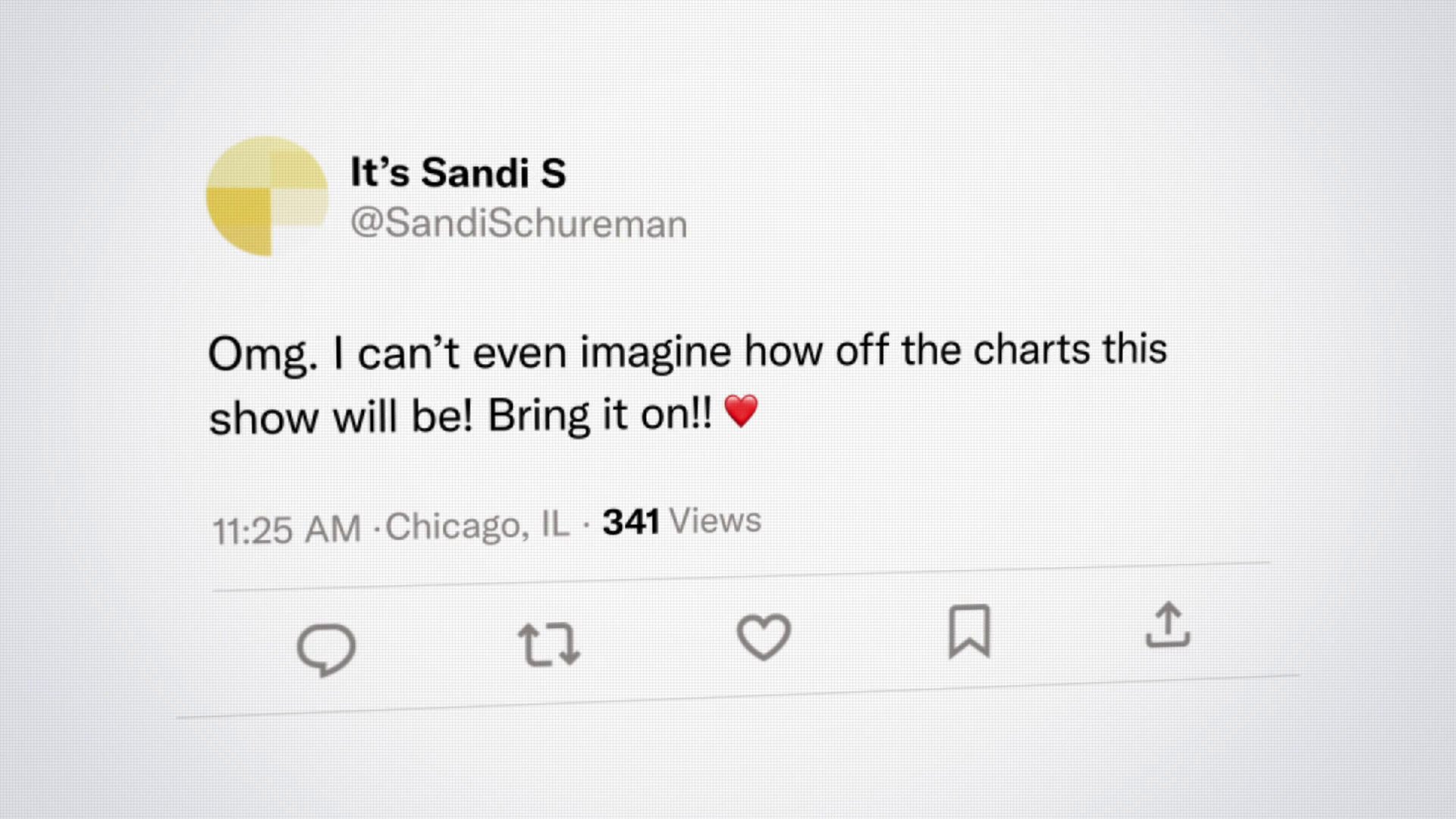Click the reply speech bubble icon
Screen dimensions: 1456x819
click(326, 649)
